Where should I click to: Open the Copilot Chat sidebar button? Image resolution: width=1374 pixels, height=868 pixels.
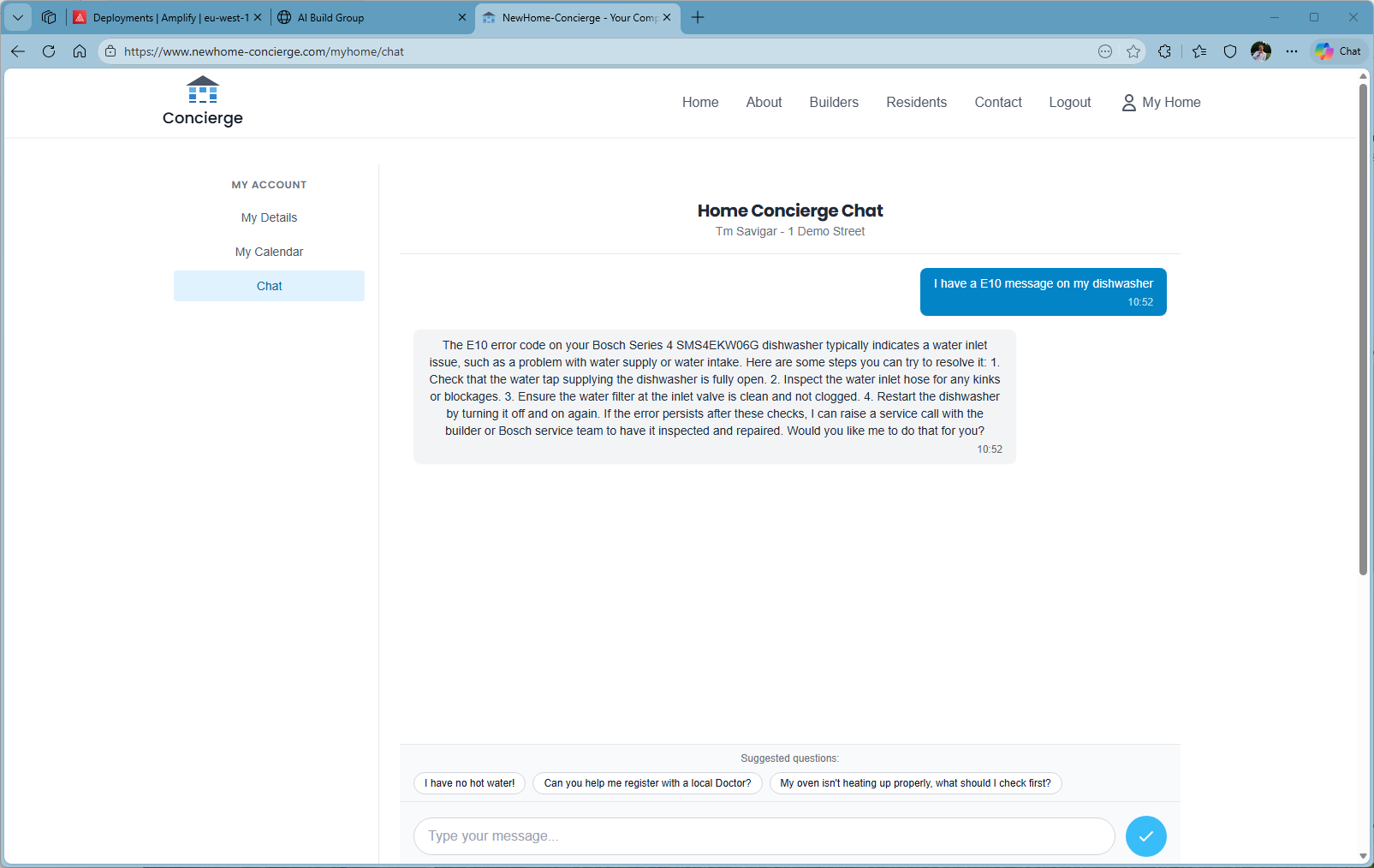(1339, 51)
